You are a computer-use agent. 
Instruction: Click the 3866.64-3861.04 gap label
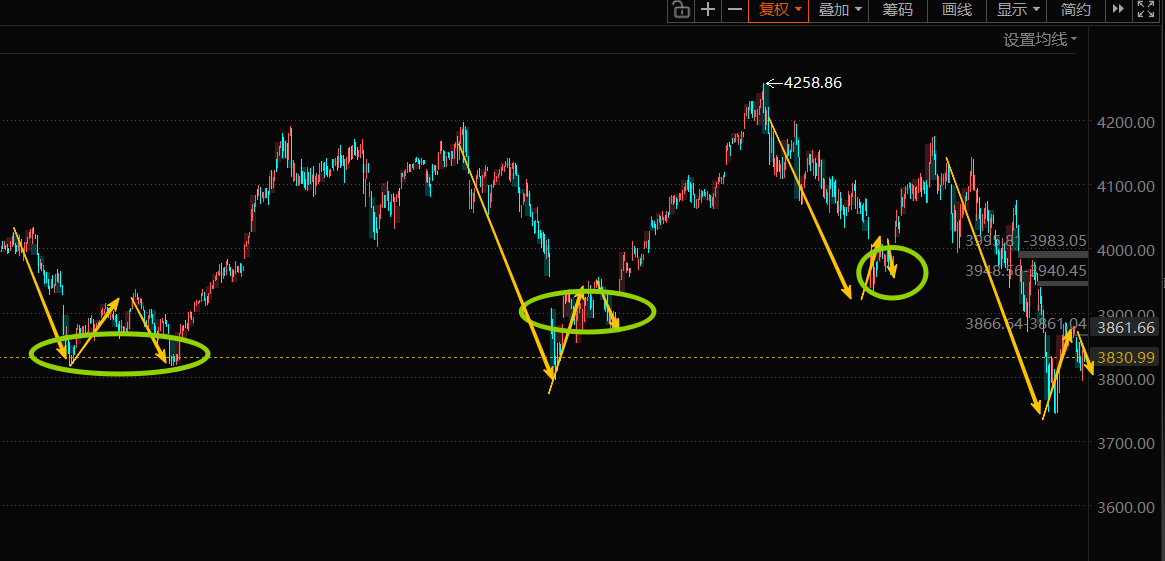point(1026,324)
